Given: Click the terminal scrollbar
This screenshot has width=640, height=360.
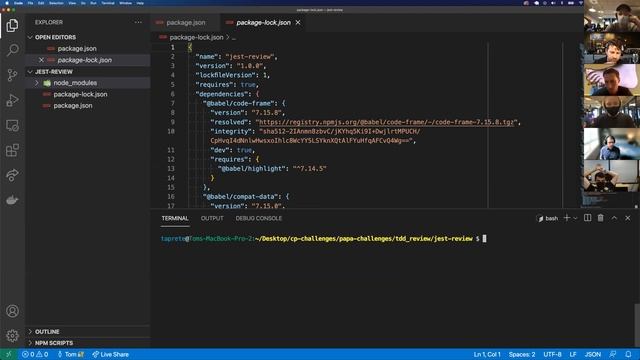Looking at the screenshot, I should click(x=637, y=325).
